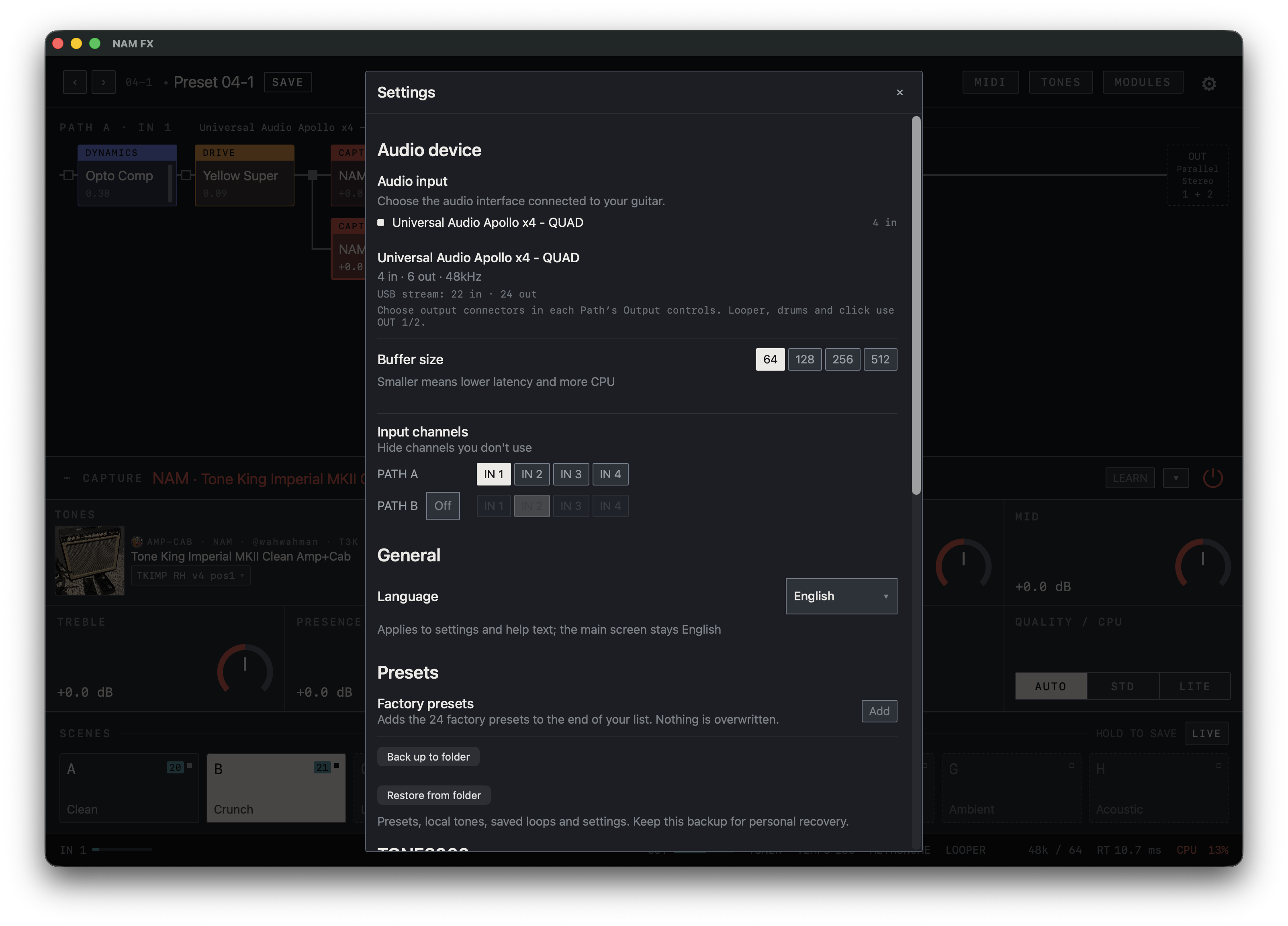
Task: Click LOOPER in the status bar
Action: click(x=965, y=850)
